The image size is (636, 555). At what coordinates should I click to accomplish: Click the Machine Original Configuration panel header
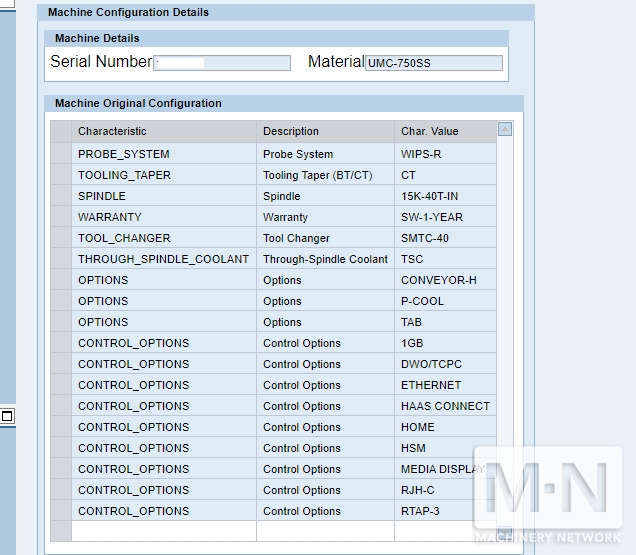(x=284, y=103)
